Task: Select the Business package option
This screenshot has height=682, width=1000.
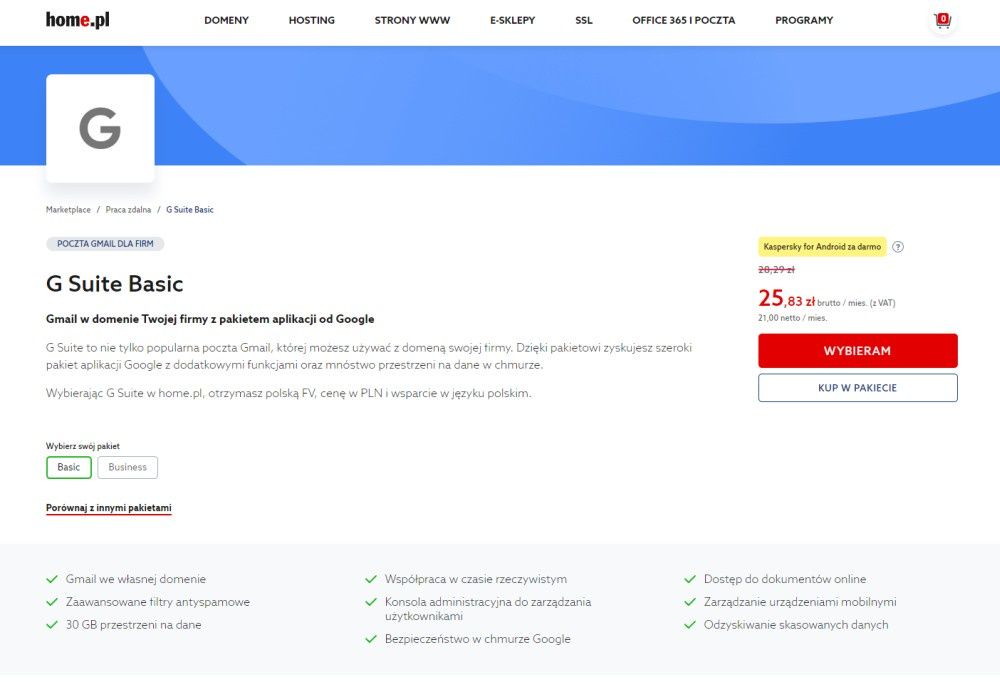Action: [x=128, y=467]
